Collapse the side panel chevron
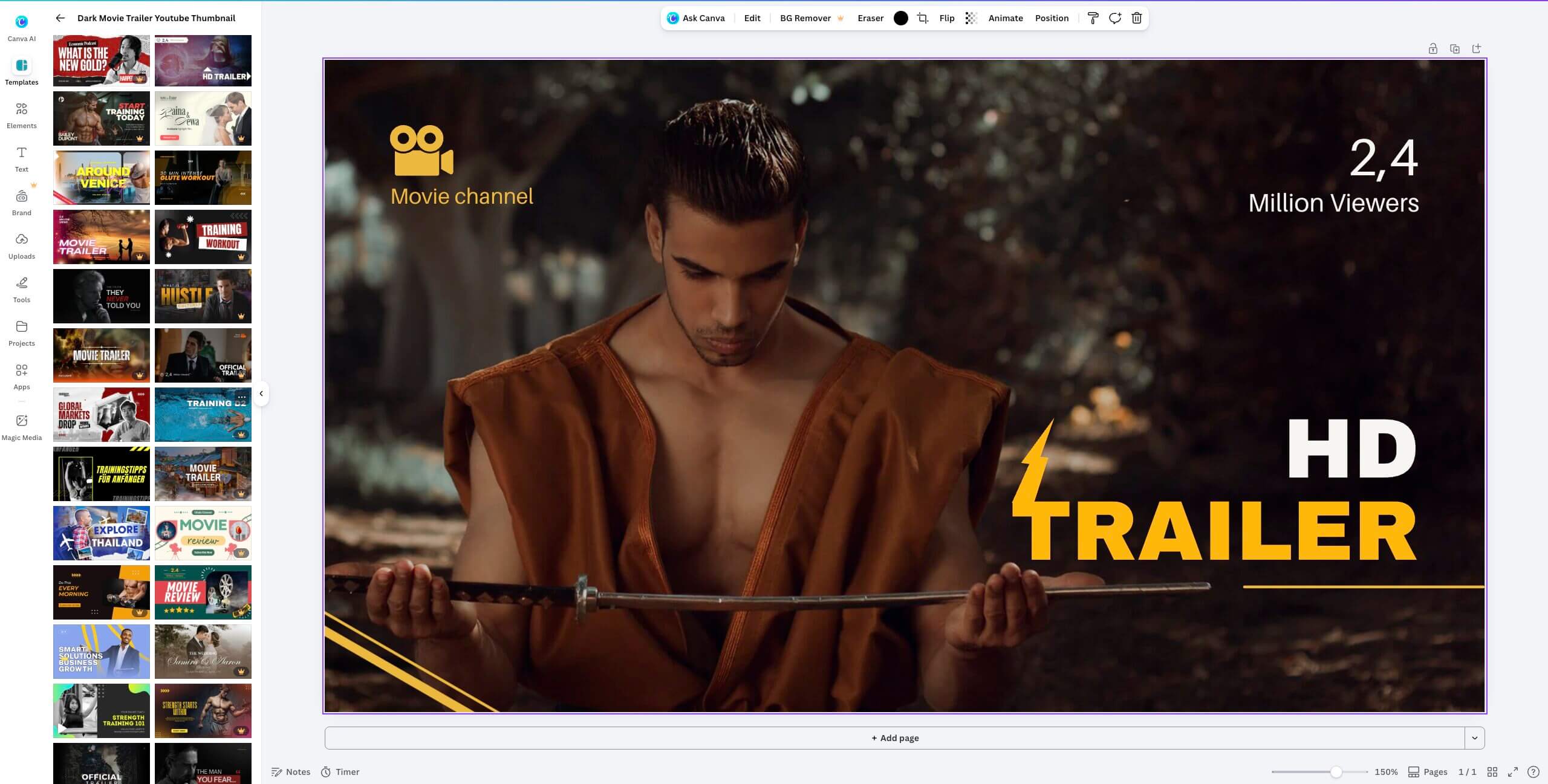 tap(261, 394)
